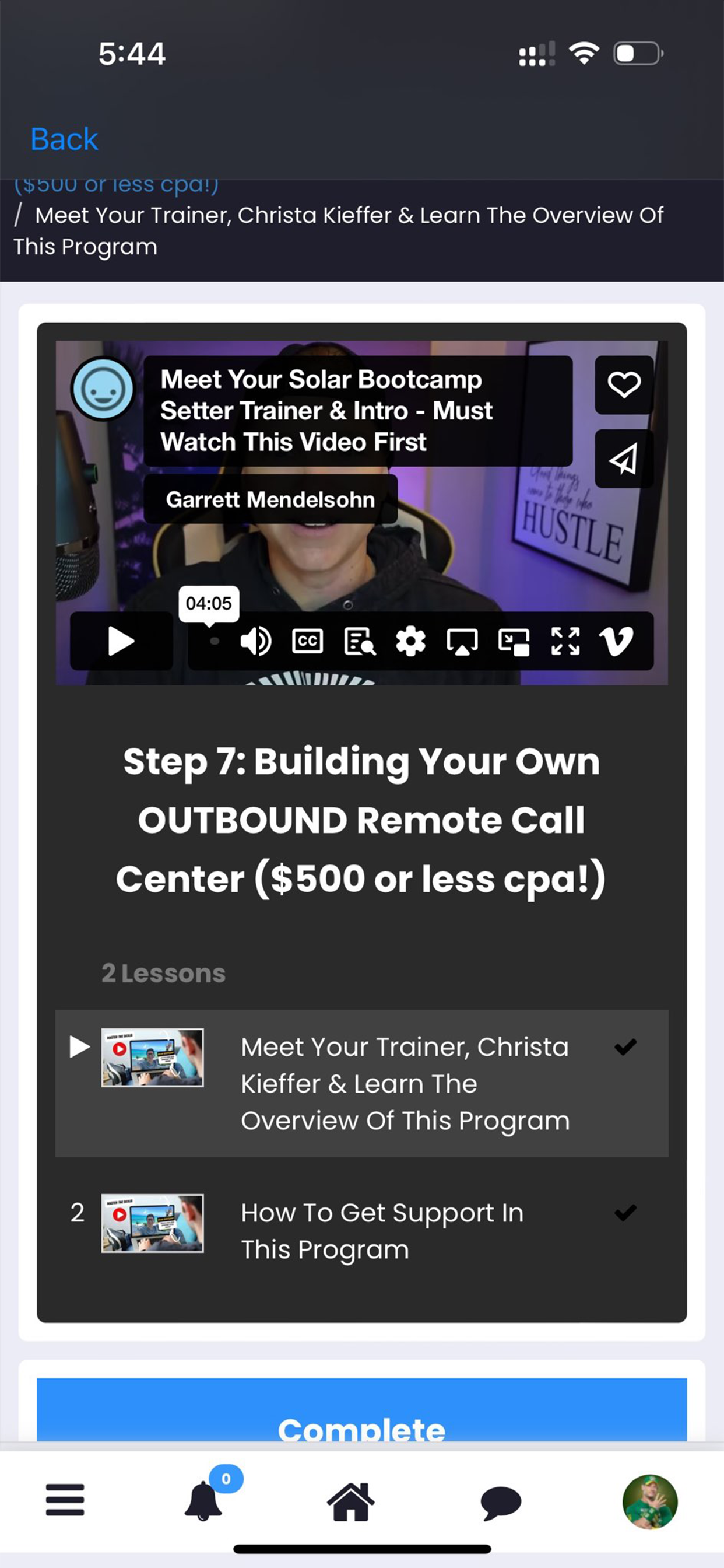The image size is (724, 1568).
Task: Go Back to previous screen
Action: click(64, 139)
